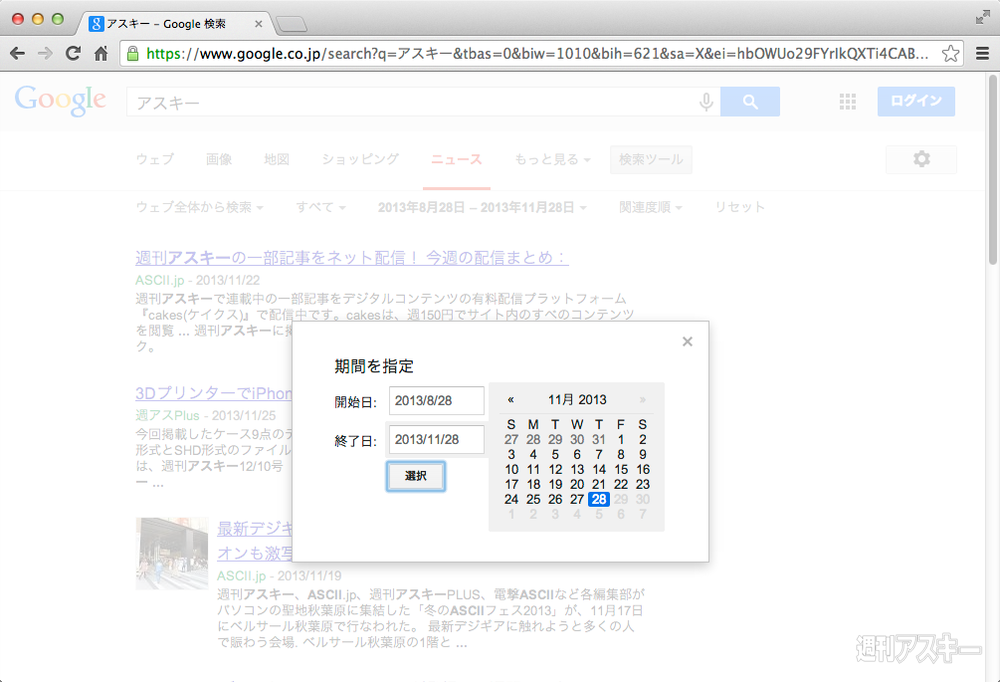This screenshot has width=1000, height=682.
Task: Select day 10 in calendar
Action: coord(511,470)
